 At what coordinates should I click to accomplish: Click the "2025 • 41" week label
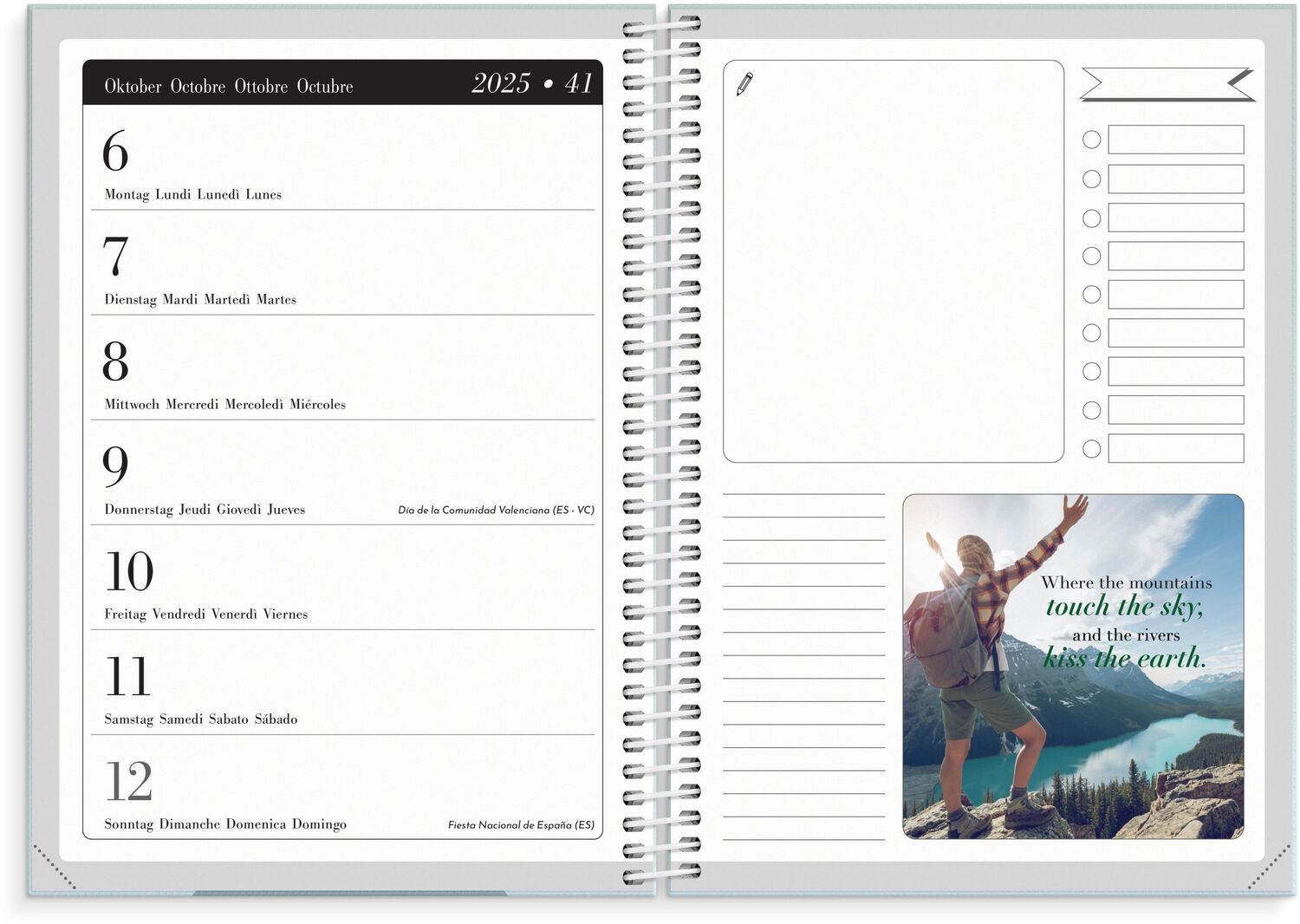(x=532, y=83)
